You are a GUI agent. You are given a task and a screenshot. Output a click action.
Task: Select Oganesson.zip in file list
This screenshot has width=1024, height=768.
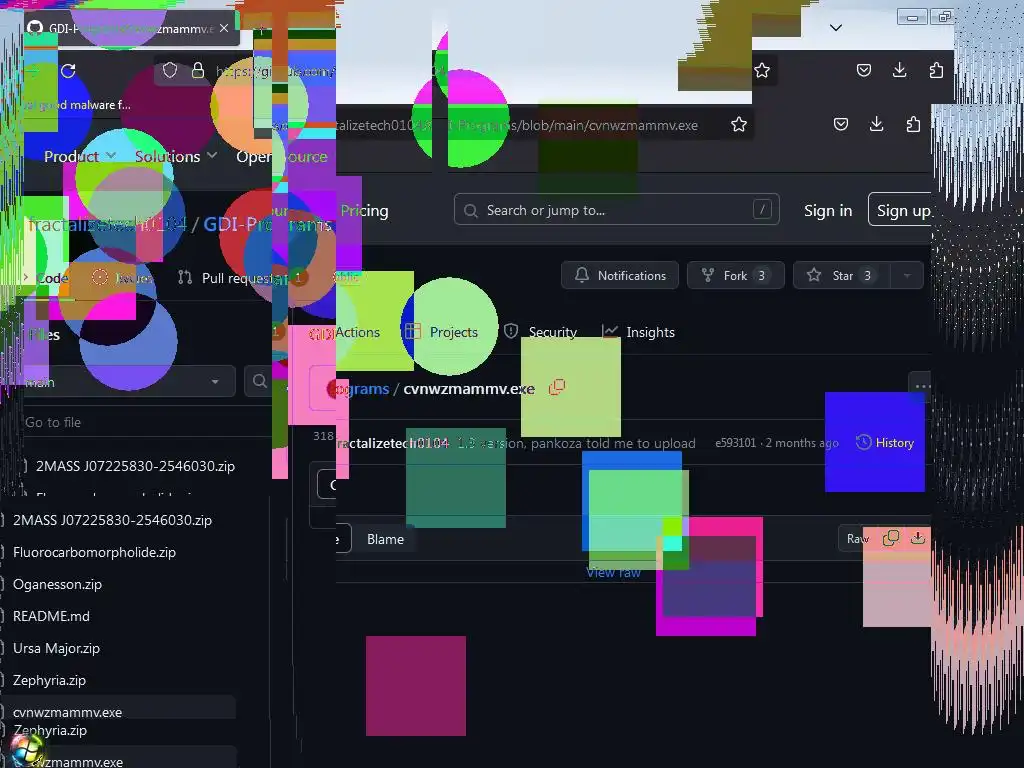point(57,584)
